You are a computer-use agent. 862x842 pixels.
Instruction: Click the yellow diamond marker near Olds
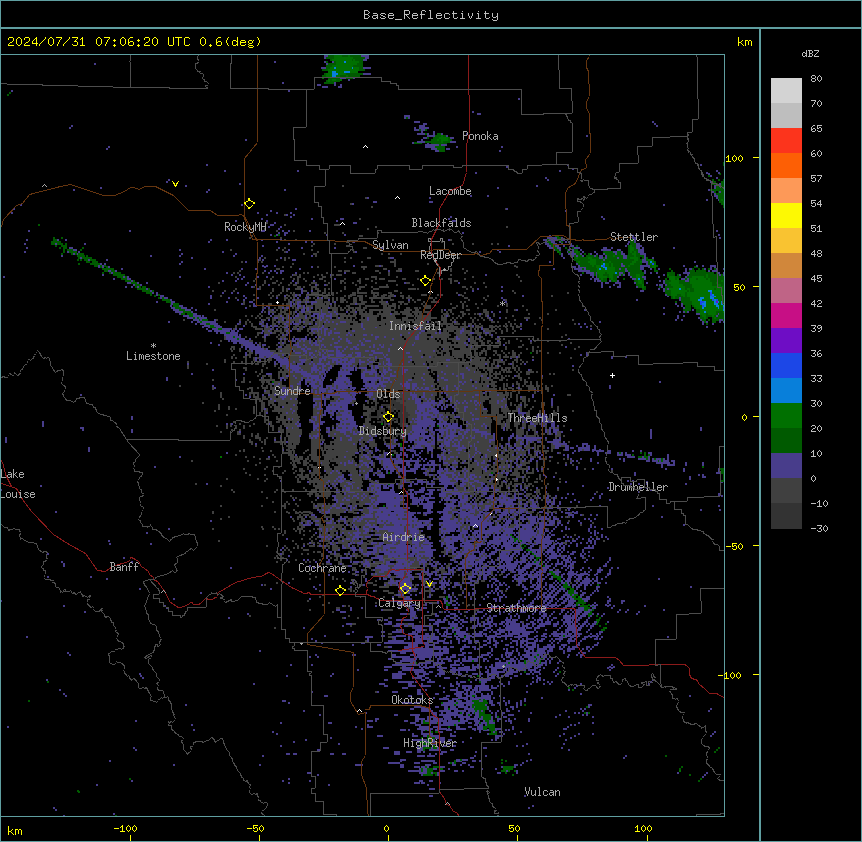[x=388, y=417]
